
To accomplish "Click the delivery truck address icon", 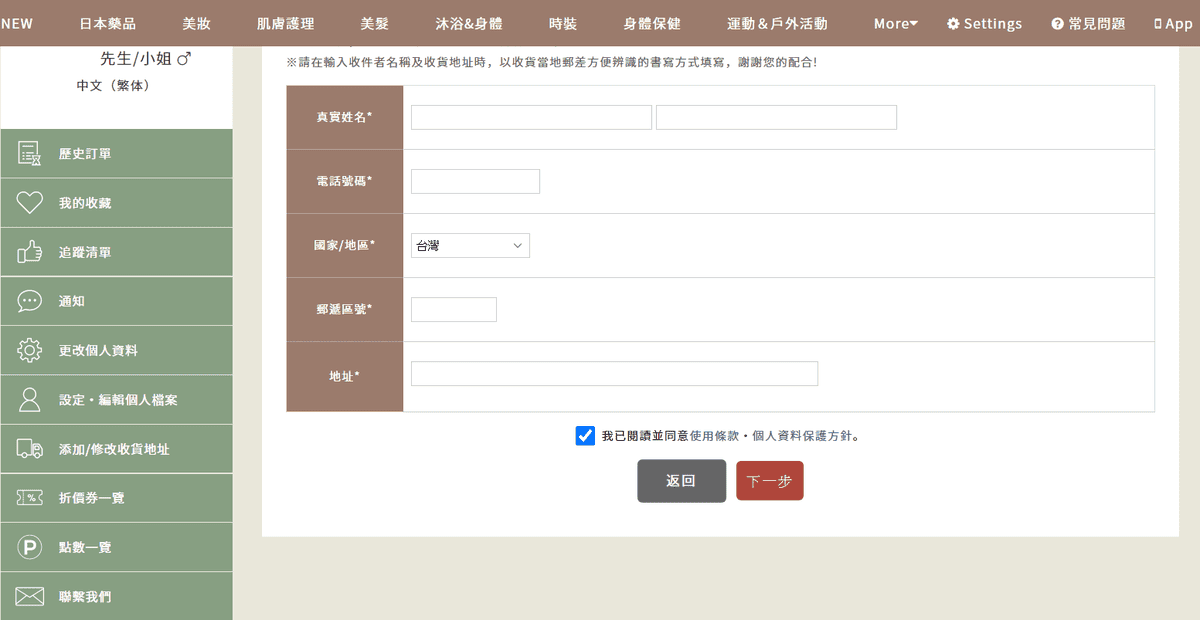I will click(29, 449).
